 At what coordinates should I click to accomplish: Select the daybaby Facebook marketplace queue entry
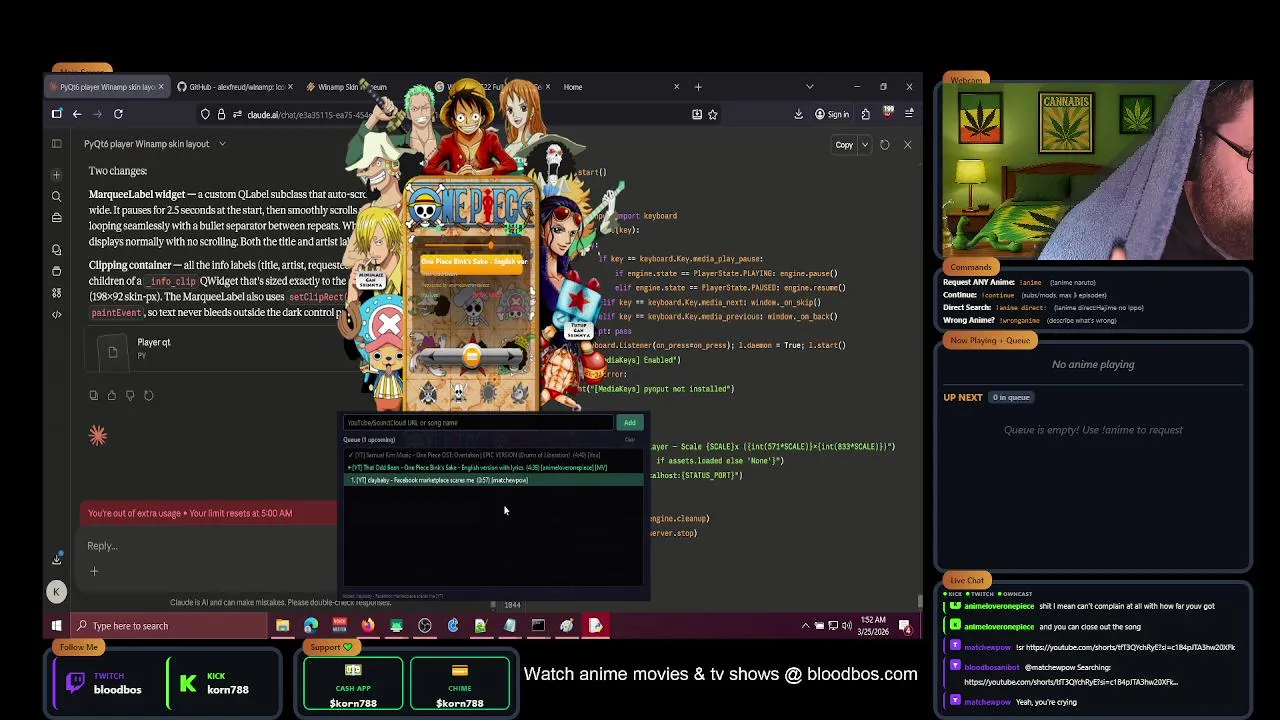[x=494, y=480]
